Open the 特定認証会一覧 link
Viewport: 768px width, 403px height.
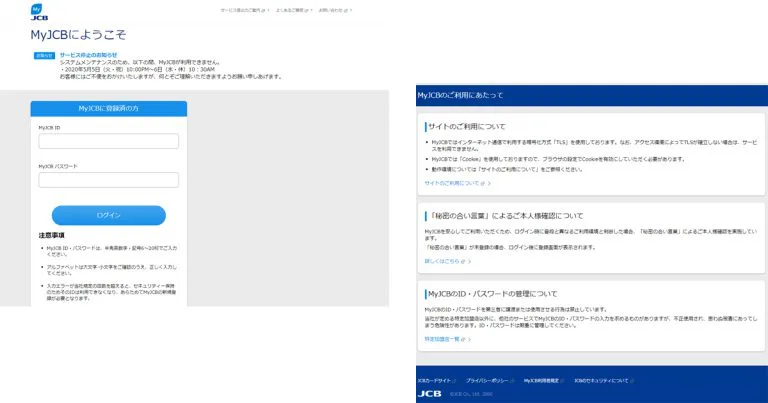click(445, 339)
